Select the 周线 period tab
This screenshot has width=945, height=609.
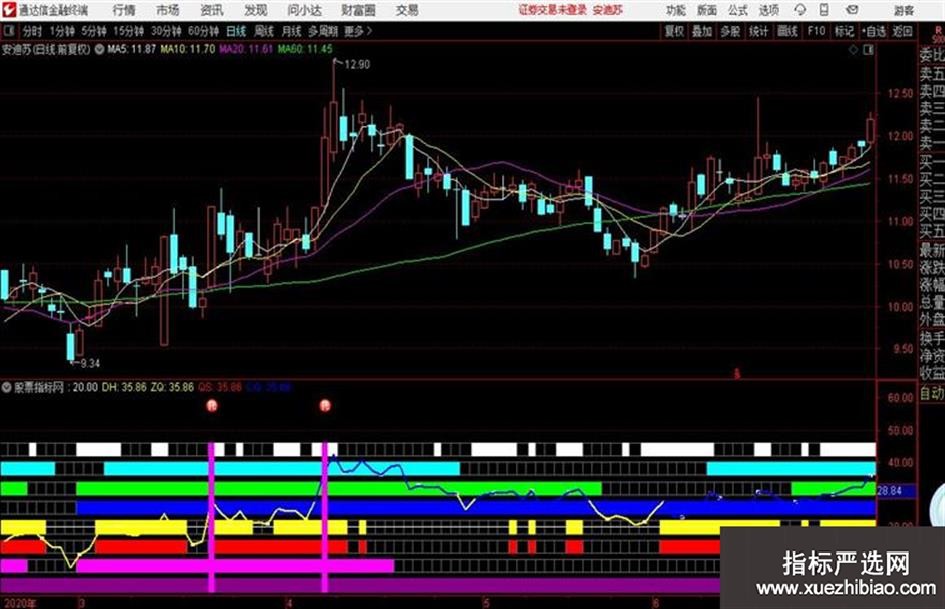263,31
